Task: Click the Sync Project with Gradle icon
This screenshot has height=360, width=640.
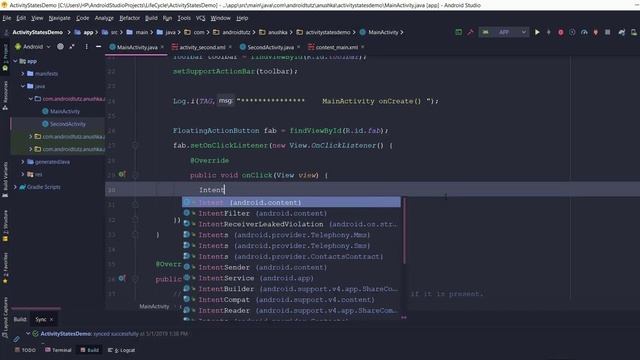Action: coord(622,32)
